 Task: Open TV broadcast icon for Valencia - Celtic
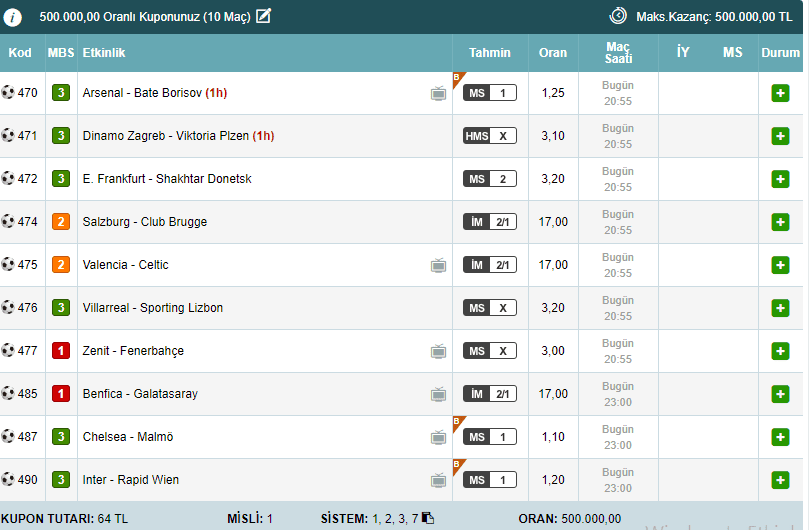point(439,265)
